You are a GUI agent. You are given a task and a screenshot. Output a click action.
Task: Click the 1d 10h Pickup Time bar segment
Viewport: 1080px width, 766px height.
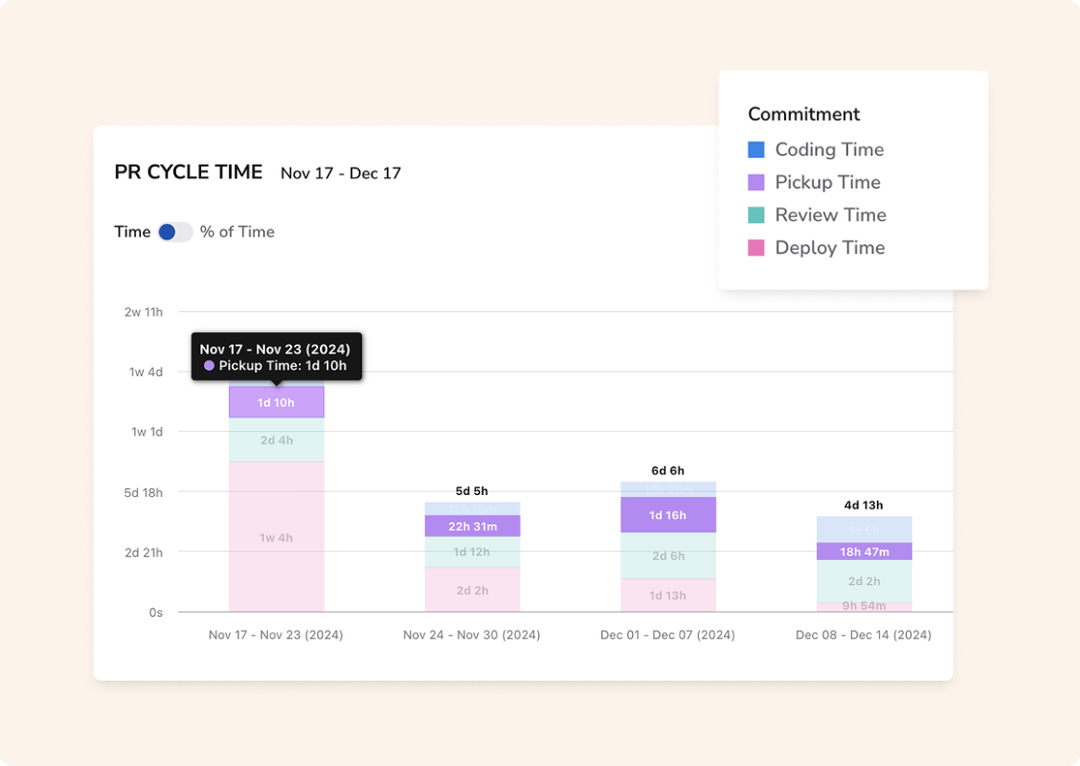coord(277,402)
